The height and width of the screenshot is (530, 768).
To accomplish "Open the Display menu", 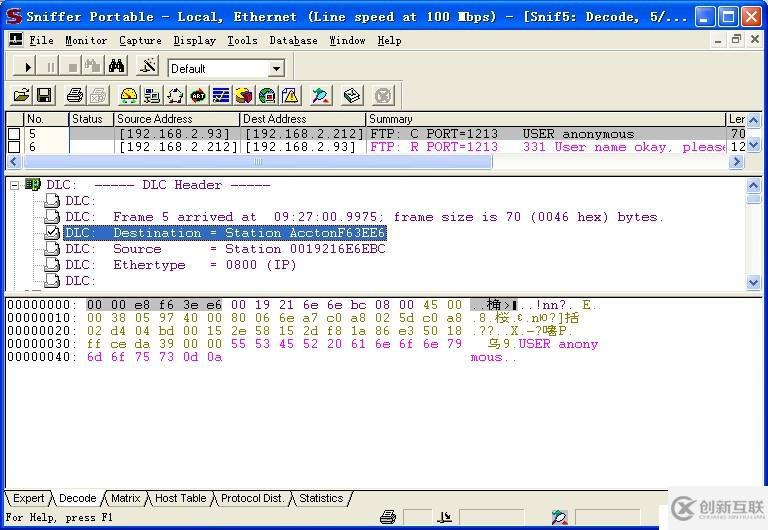I will [x=194, y=41].
